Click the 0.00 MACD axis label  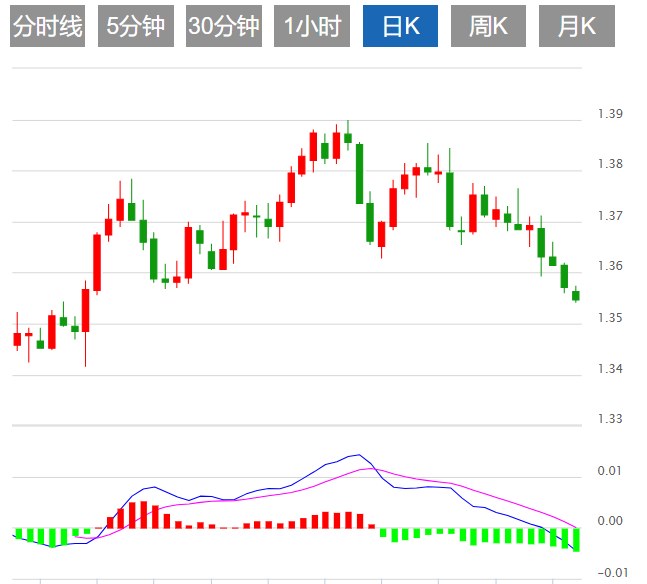tap(610, 521)
